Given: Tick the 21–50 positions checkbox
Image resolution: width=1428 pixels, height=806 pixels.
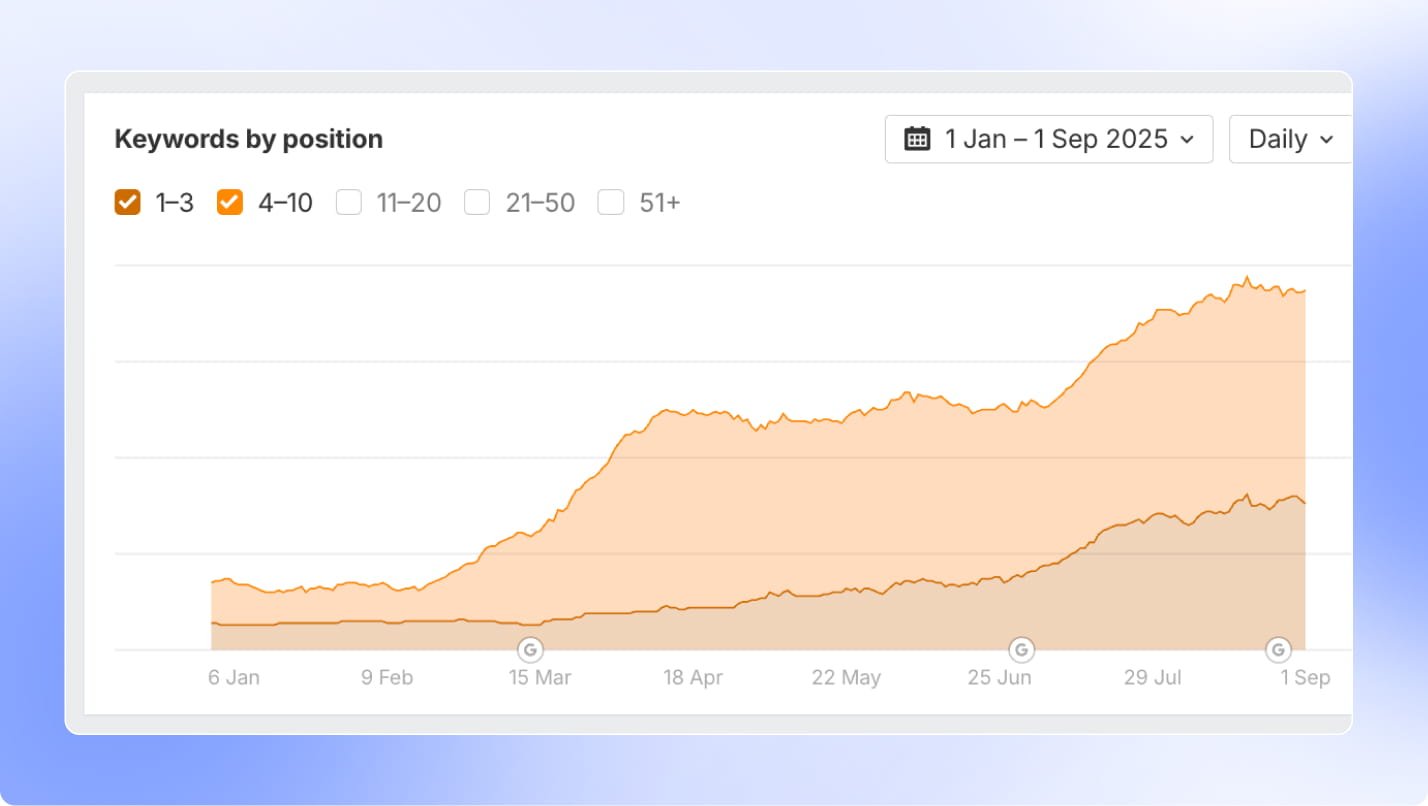Looking at the screenshot, I should click(x=477, y=203).
